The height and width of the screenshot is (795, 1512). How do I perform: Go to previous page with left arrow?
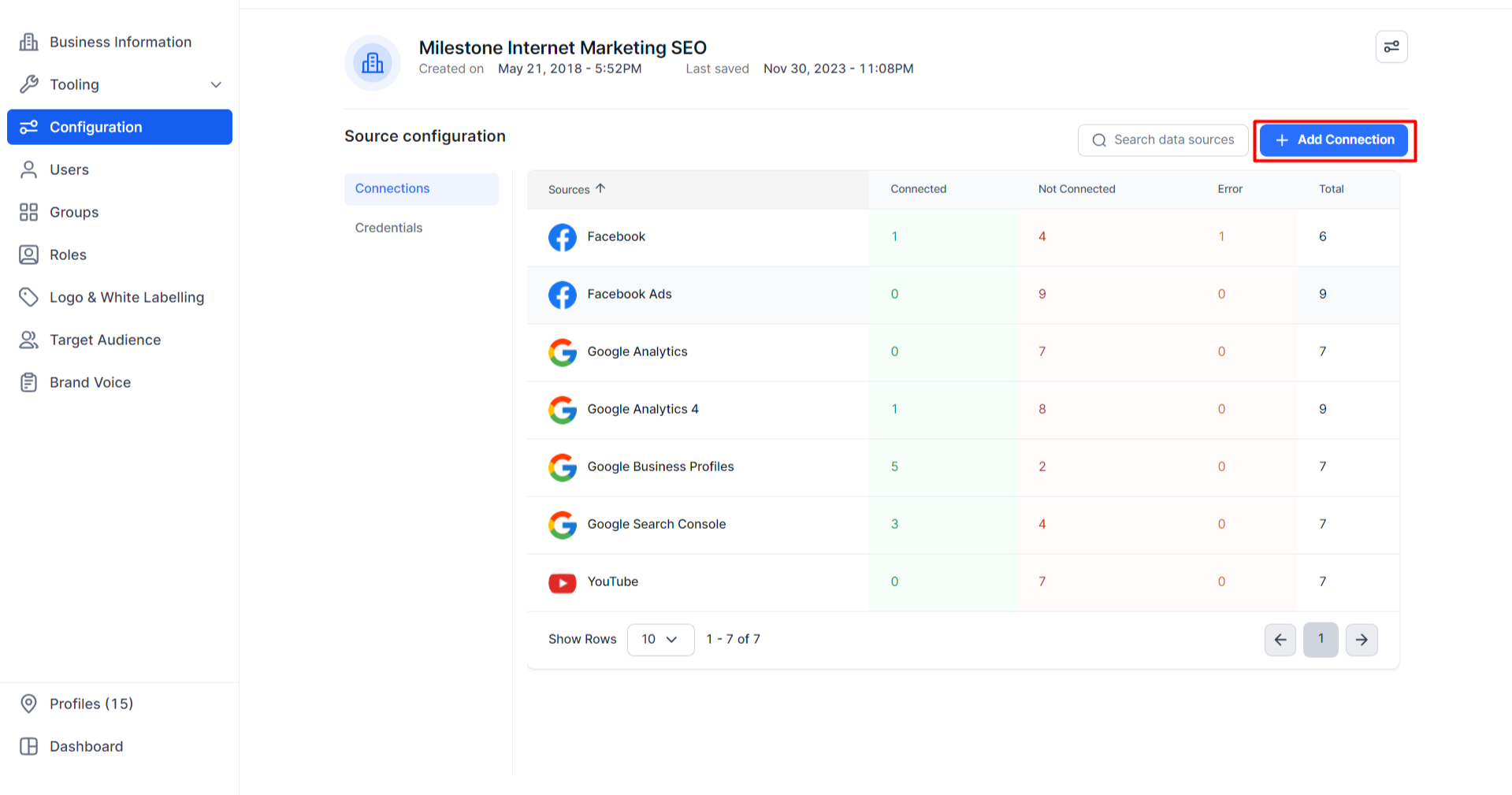[x=1280, y=640]
